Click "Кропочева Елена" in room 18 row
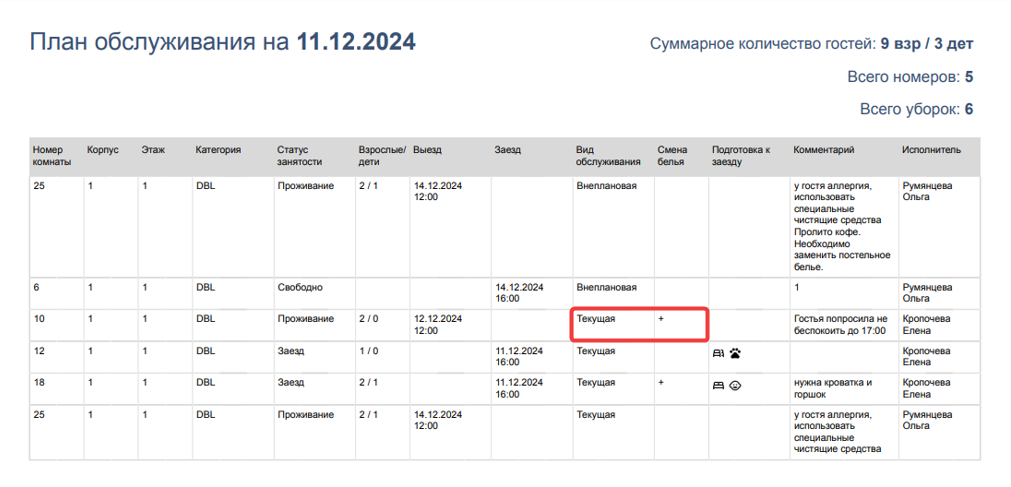The image size is (1011, 487). click(x=926, y=388)
